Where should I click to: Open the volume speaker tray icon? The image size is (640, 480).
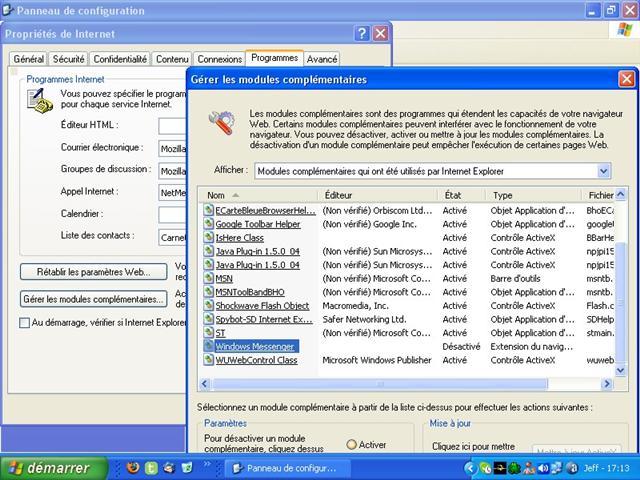click(543, 468)
